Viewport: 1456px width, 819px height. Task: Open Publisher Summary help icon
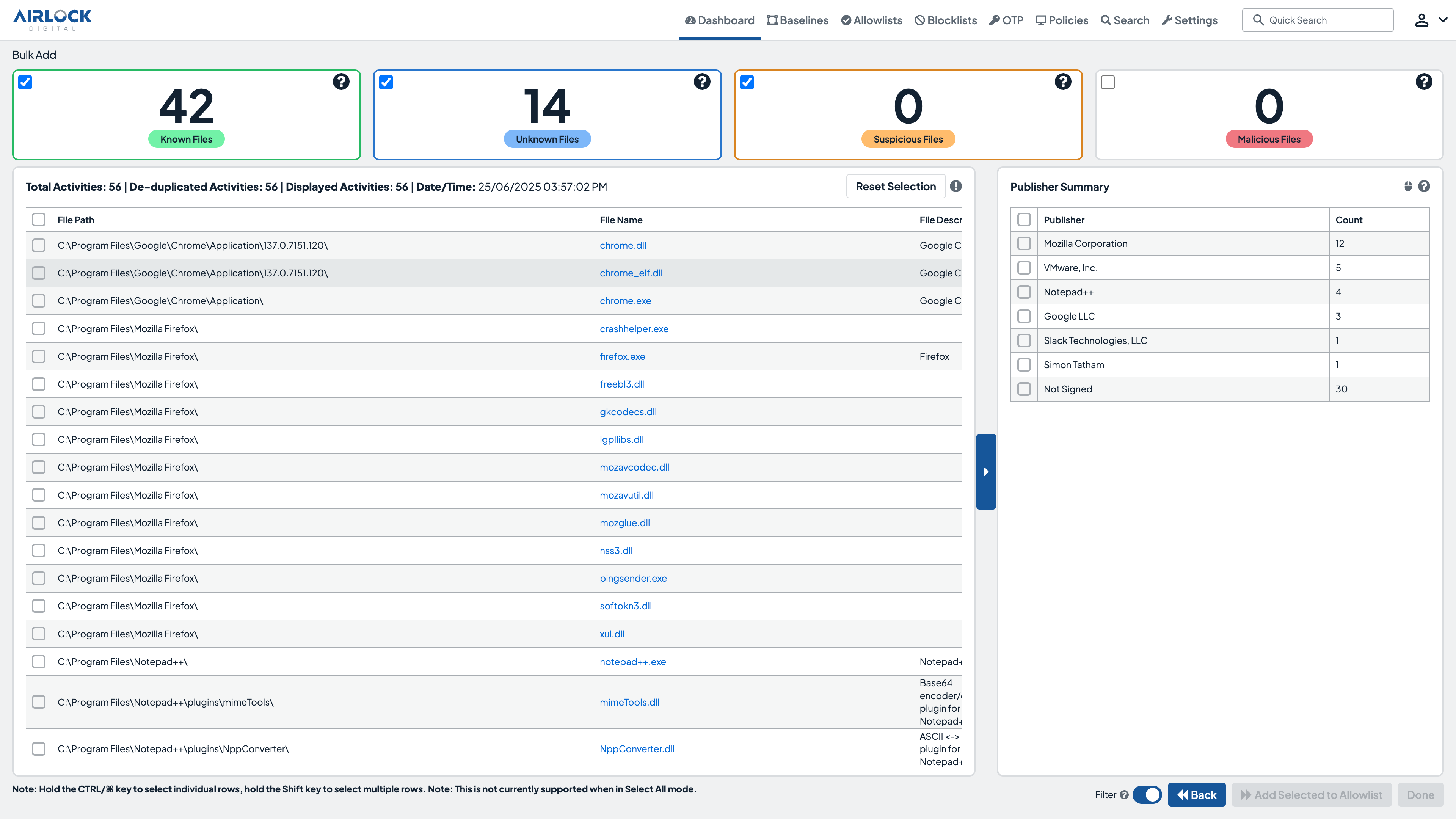coord(1425,187)
